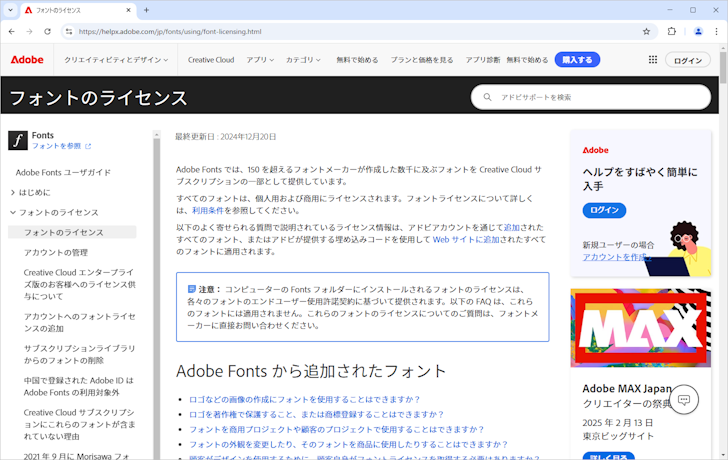This screenshot has height=460, width=728.
Task: Select アカウントの管理 sidebar item
Action: [x=56, y=253]
